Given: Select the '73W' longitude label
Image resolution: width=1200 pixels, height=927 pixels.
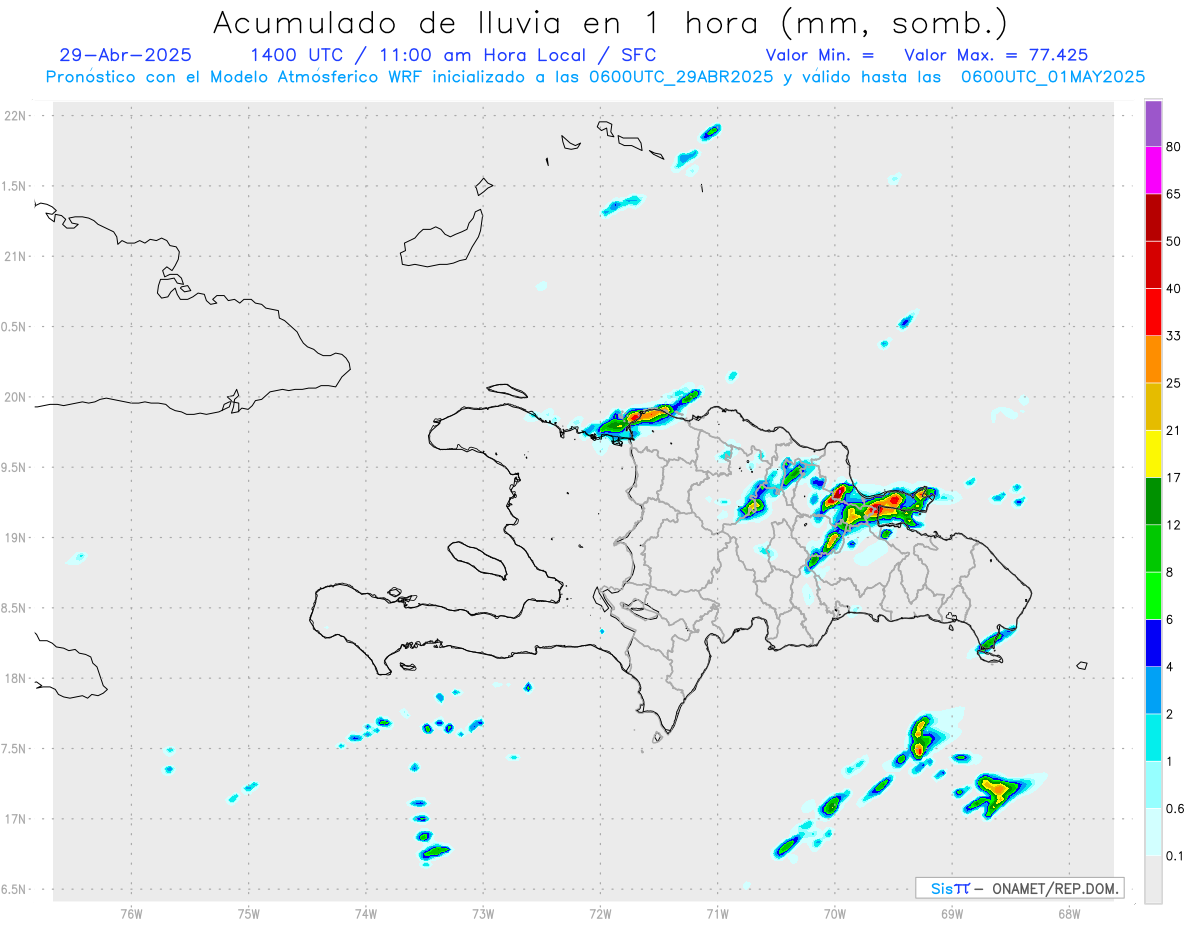Looking at the screenshot, I should 483,913.
